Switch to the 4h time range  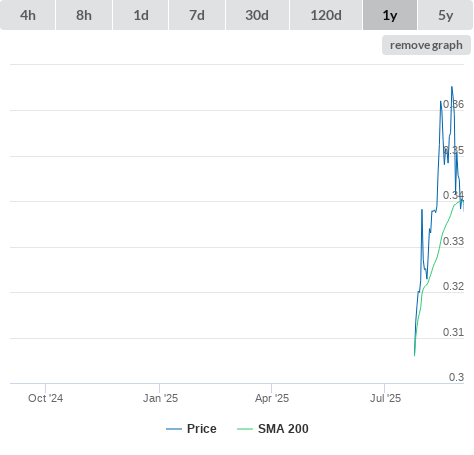(x=28, y=15)
